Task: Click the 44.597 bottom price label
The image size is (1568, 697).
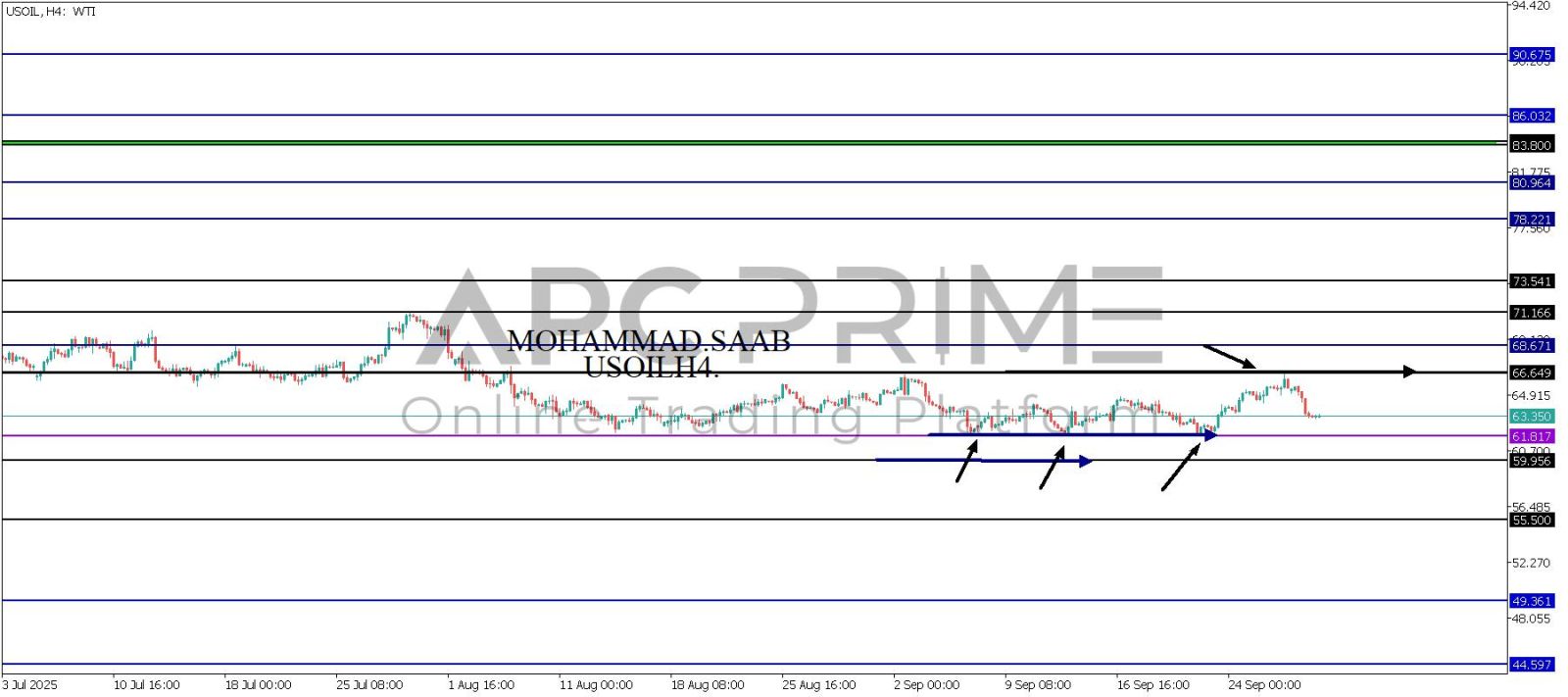Action: tap(1531, 665)
